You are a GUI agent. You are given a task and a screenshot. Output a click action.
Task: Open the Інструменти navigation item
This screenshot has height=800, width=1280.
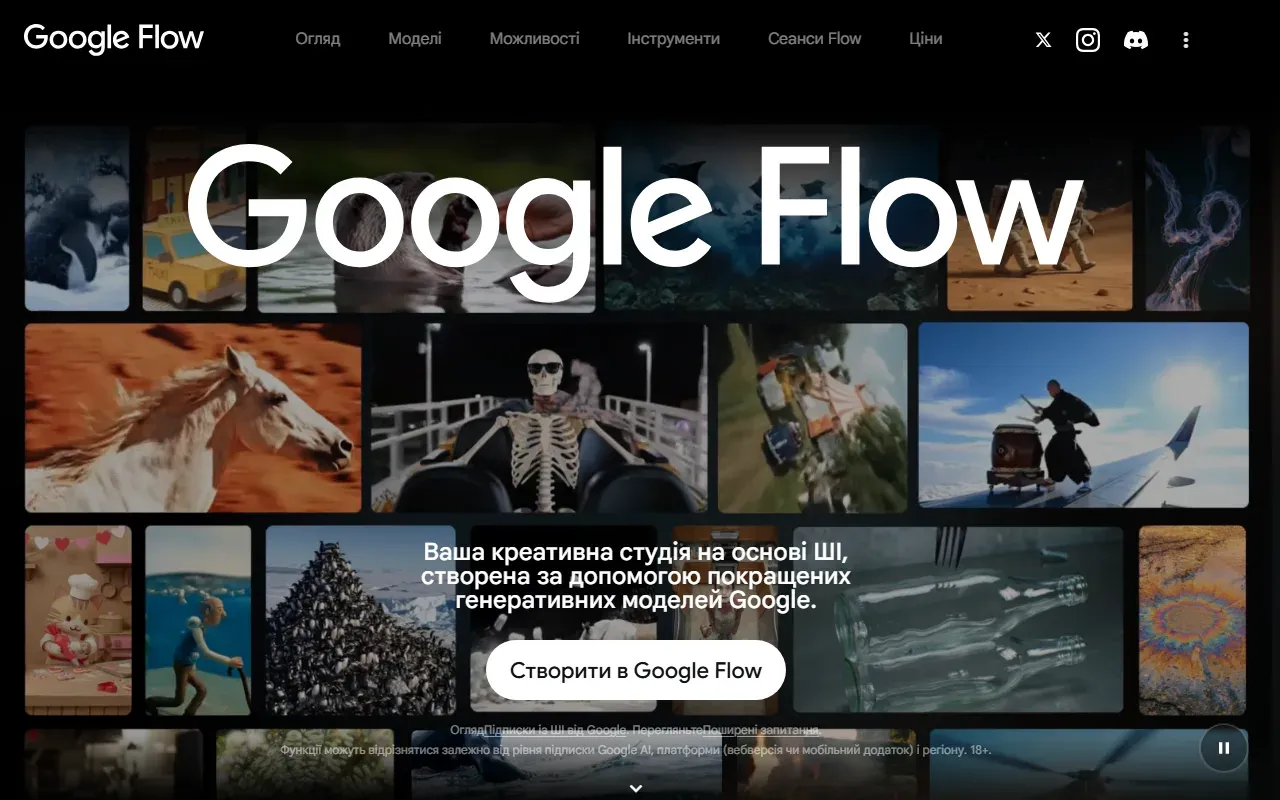pos(674,39)
